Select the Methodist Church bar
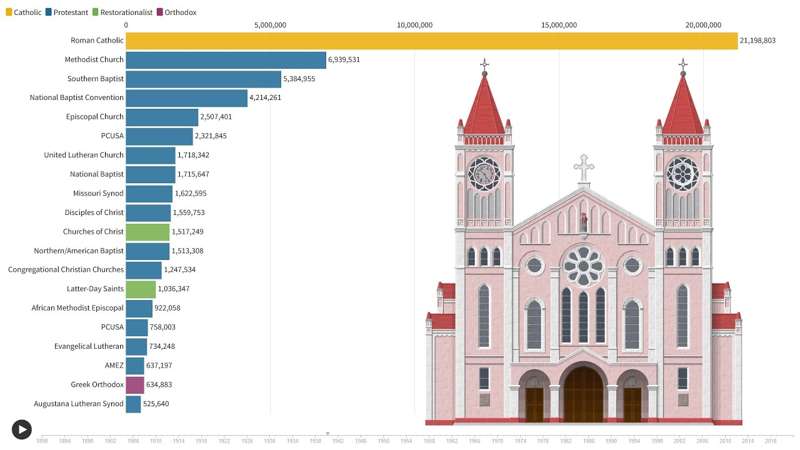Viewport: 800px width, 450px height. [x=226, y=60]
